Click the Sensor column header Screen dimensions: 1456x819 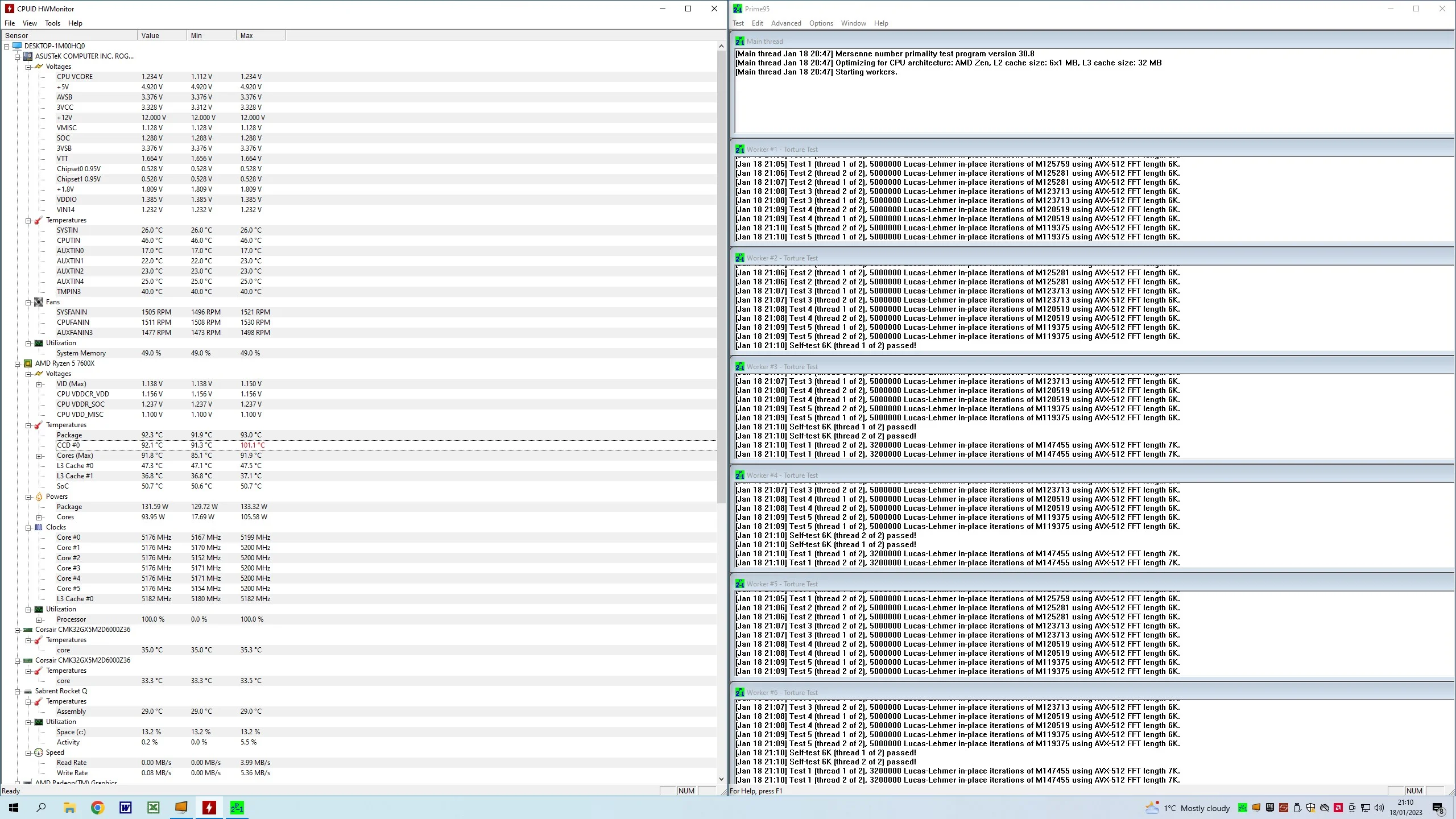pyautogui.click(x=69, y=35)
